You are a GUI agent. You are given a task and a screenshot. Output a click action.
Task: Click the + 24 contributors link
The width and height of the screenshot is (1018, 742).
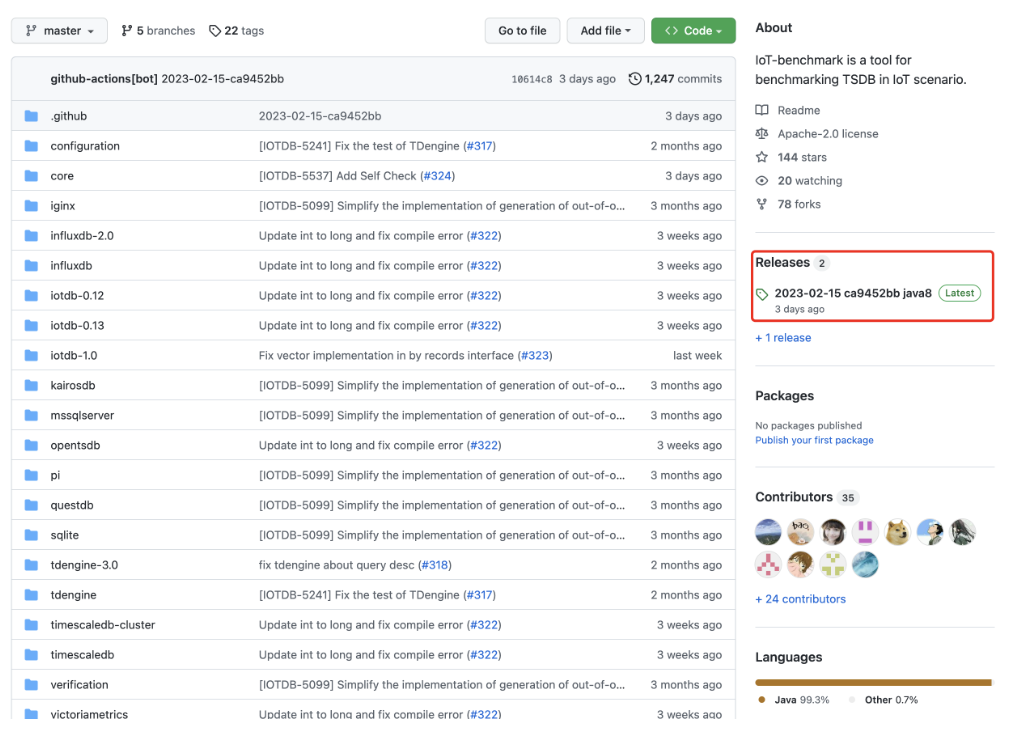point(801,599)
